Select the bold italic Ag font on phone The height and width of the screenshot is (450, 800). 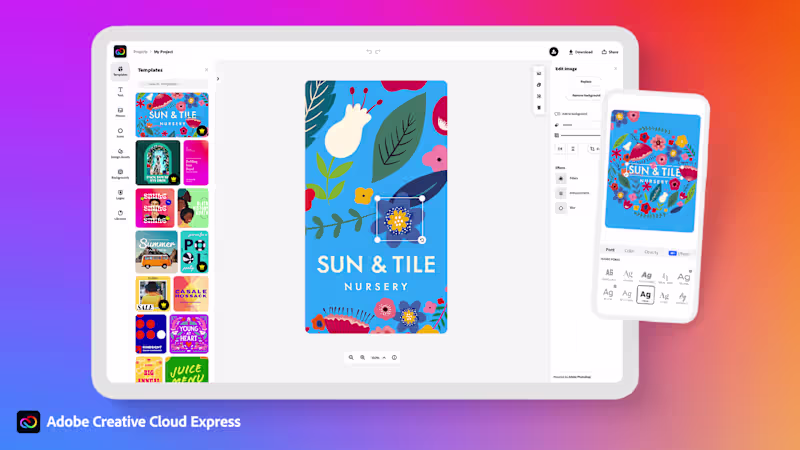[x=646, y=276]
